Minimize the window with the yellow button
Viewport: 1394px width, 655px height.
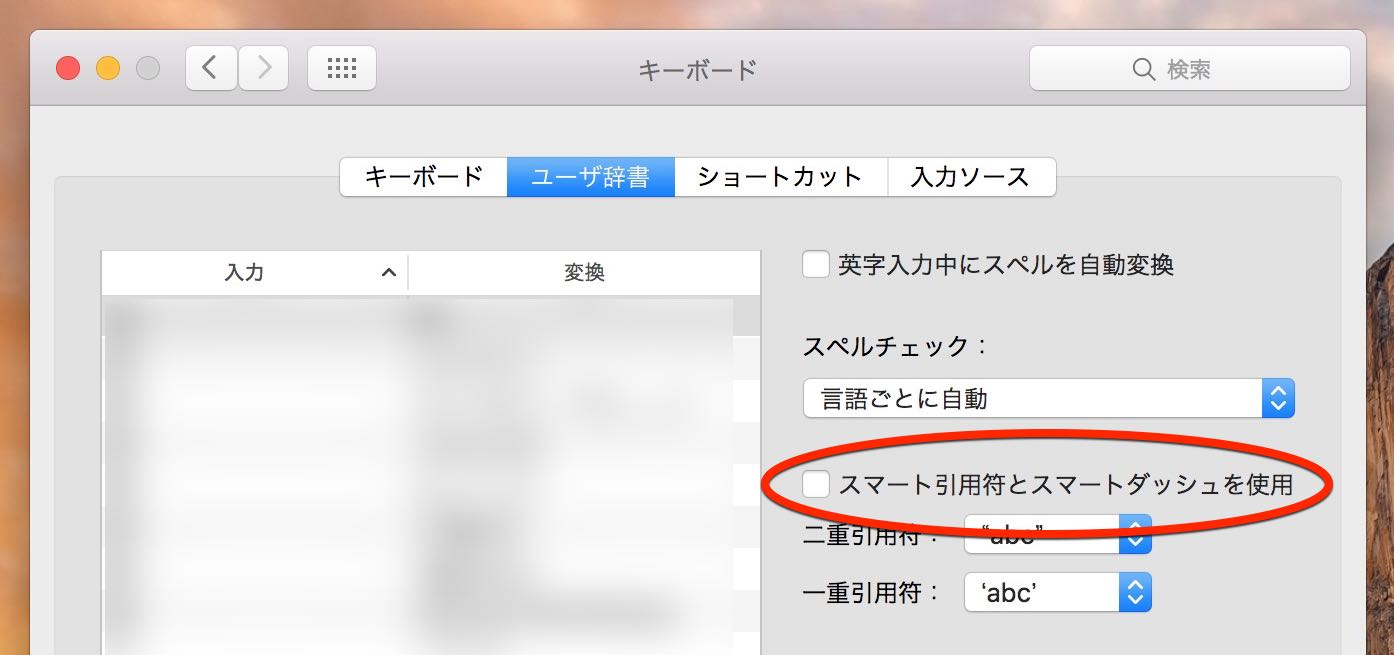point(108,68)
